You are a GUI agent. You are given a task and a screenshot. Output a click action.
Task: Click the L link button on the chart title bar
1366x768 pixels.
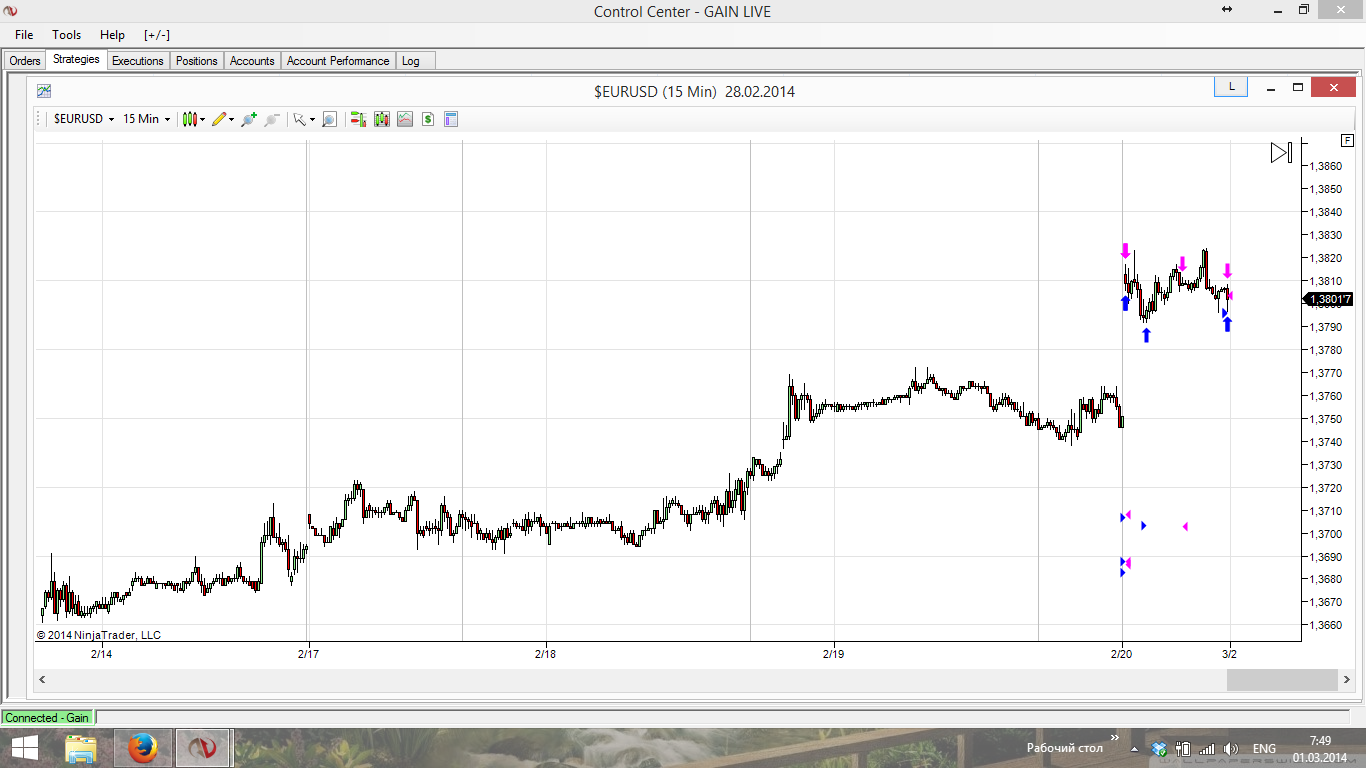click(x=1232, y=87)
